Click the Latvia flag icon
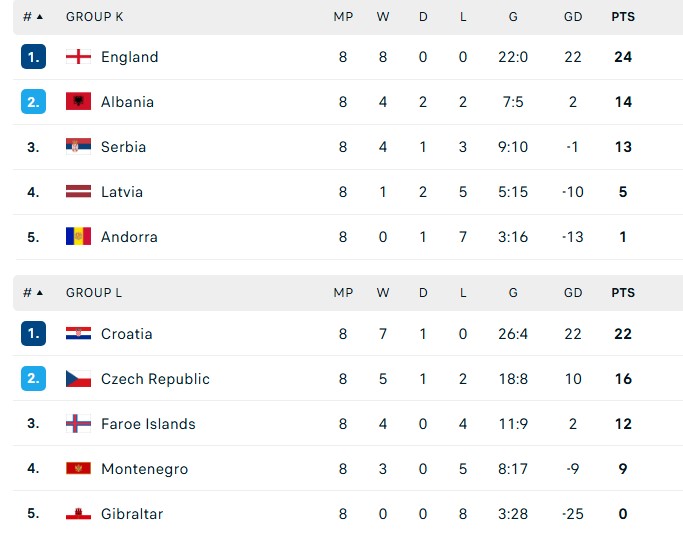Screen dimensions: 683x534 click(78, 192)
